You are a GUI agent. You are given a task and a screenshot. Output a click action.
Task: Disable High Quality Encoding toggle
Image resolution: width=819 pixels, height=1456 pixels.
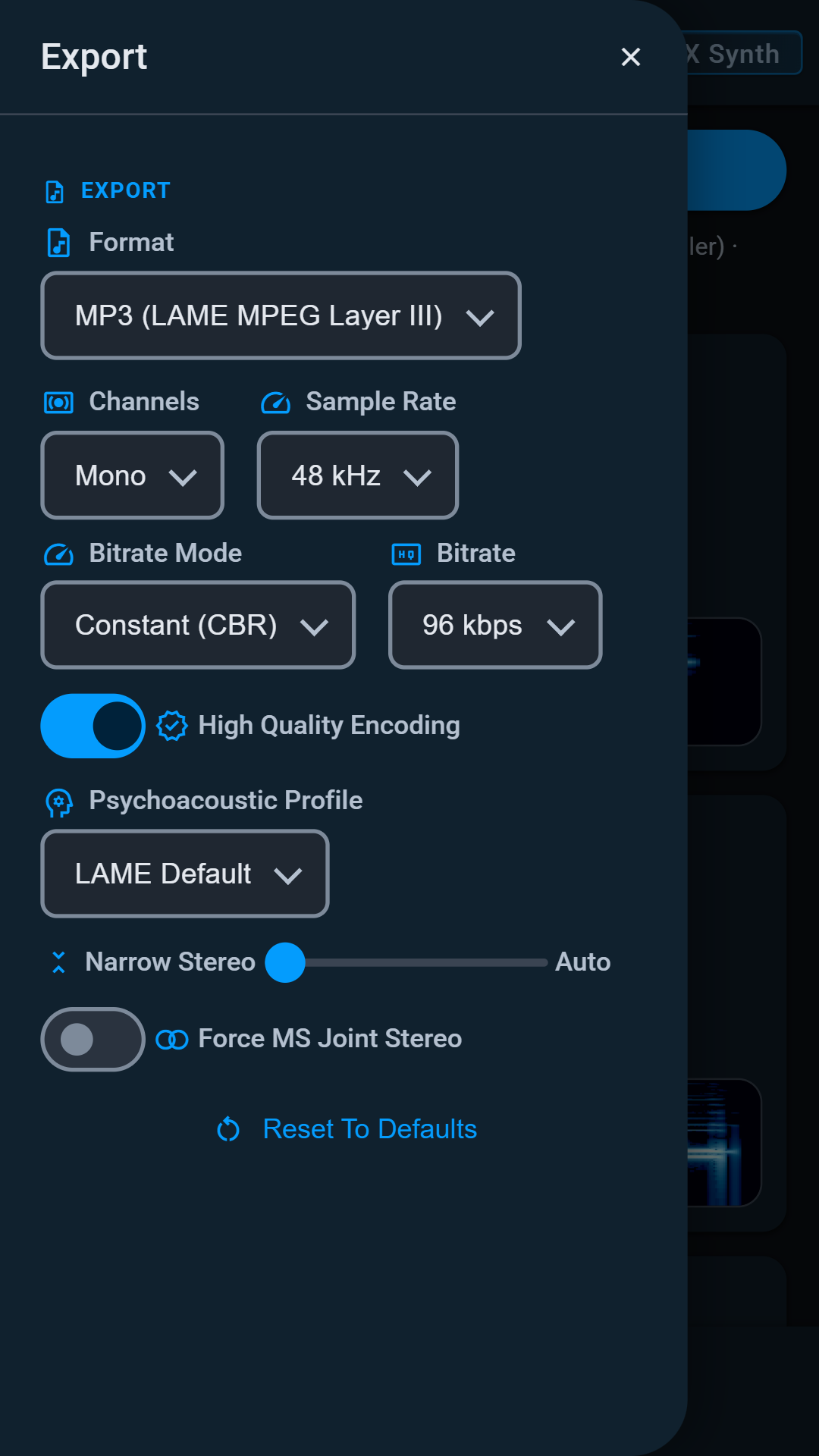[93, 726]
